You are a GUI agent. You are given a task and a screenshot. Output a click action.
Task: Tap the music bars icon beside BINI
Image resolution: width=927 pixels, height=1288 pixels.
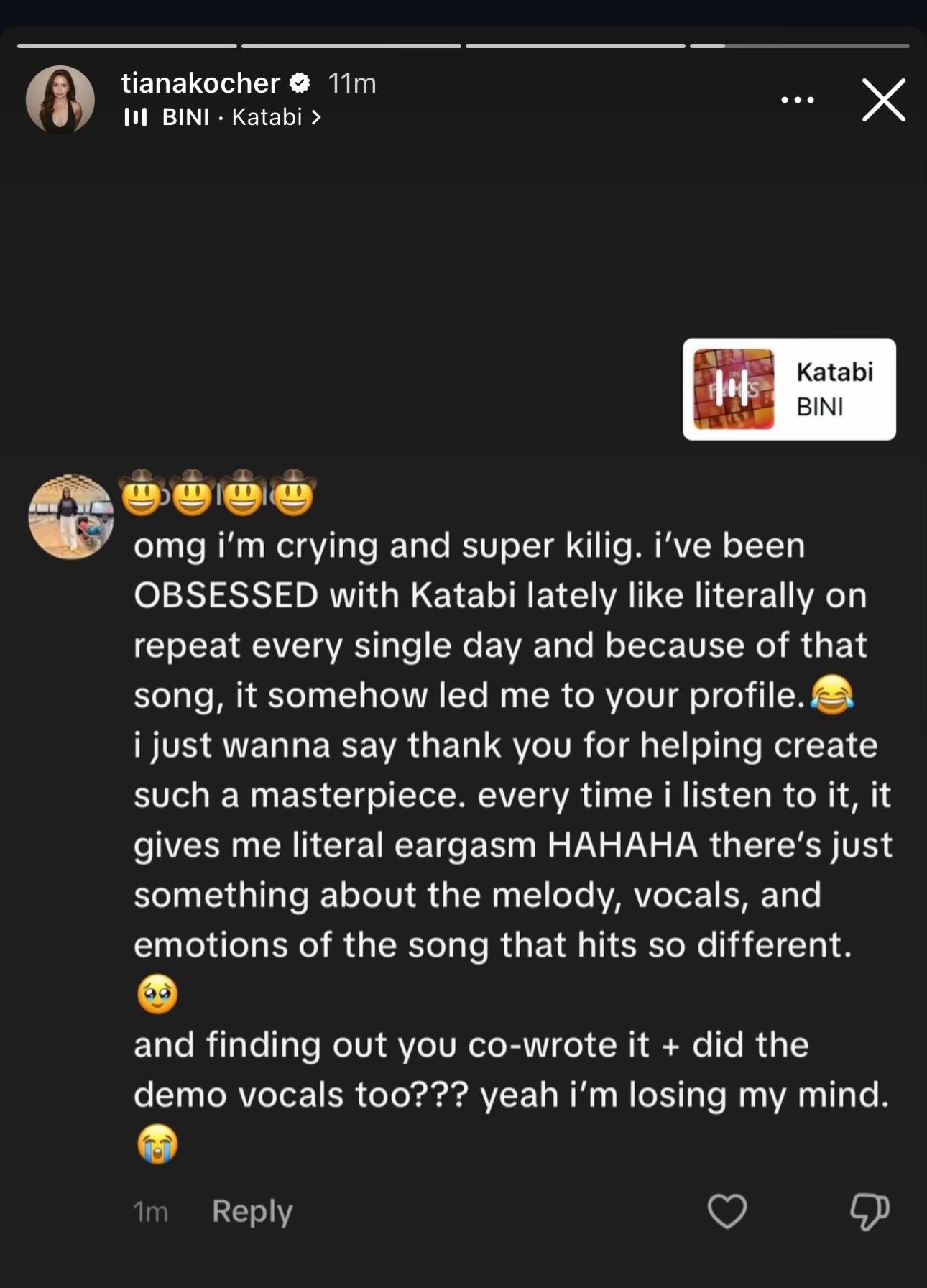(135, 117)
